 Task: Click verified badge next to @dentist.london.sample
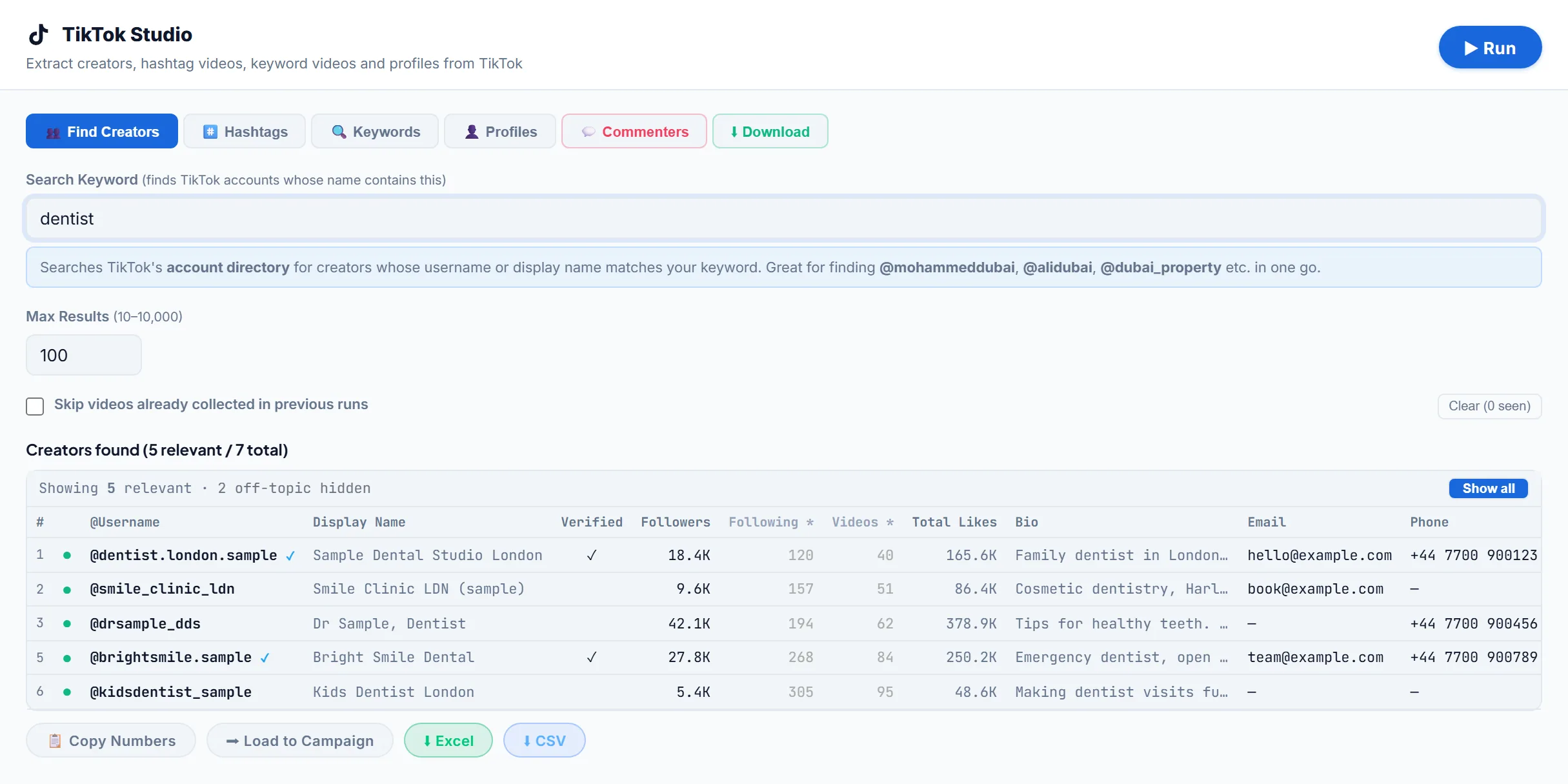pos(290,556)
